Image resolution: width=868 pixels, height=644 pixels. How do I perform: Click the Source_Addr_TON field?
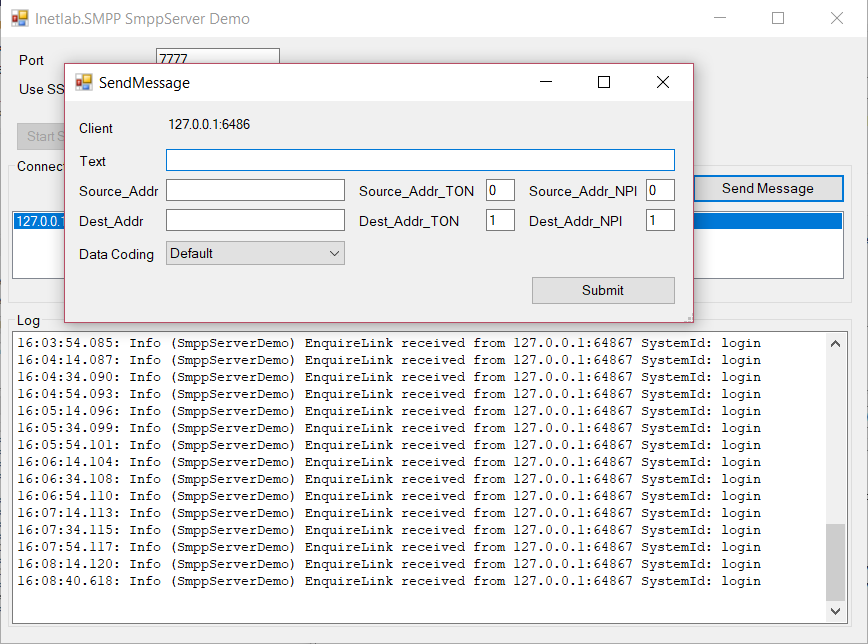click(500, 190)
